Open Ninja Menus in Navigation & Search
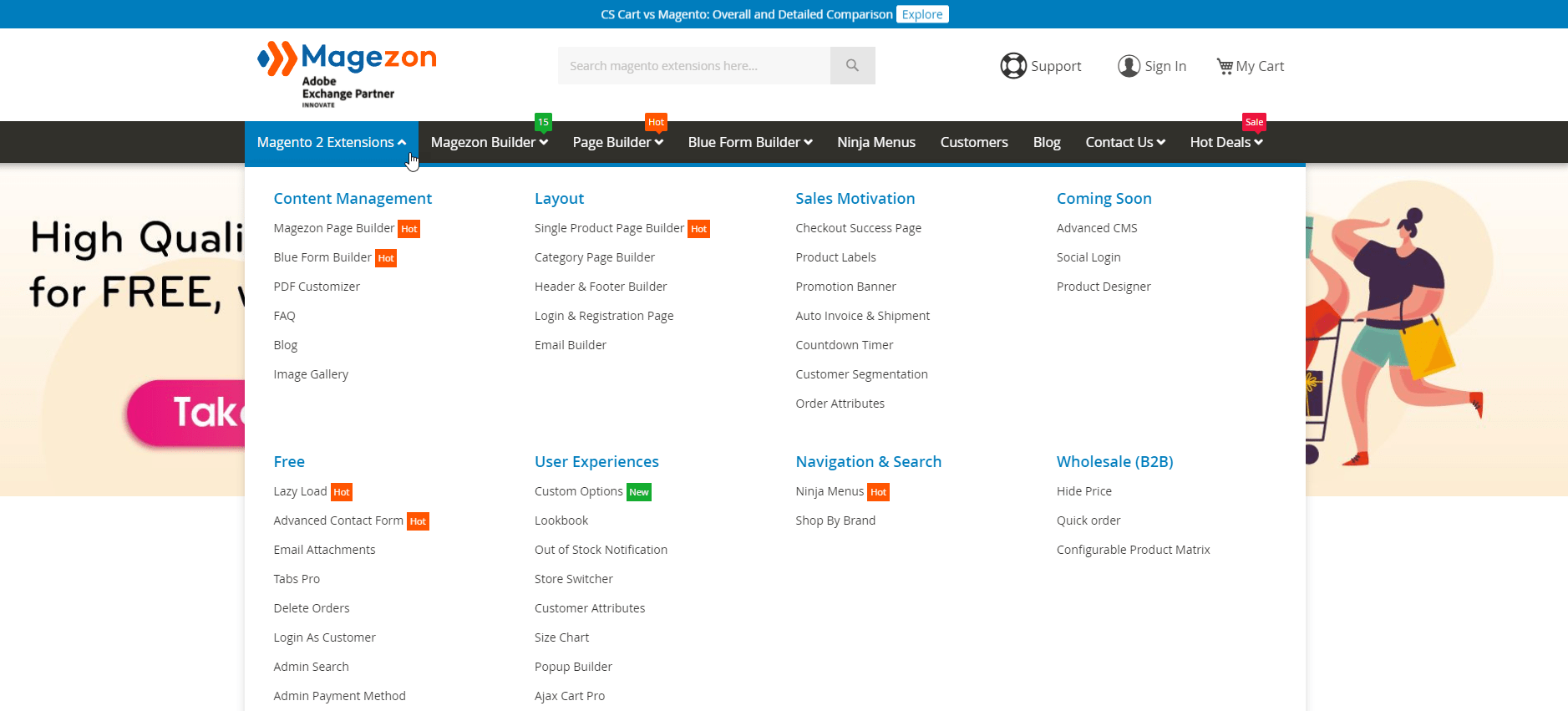This screenshot has width=1568, height=711. coord(830,491)
